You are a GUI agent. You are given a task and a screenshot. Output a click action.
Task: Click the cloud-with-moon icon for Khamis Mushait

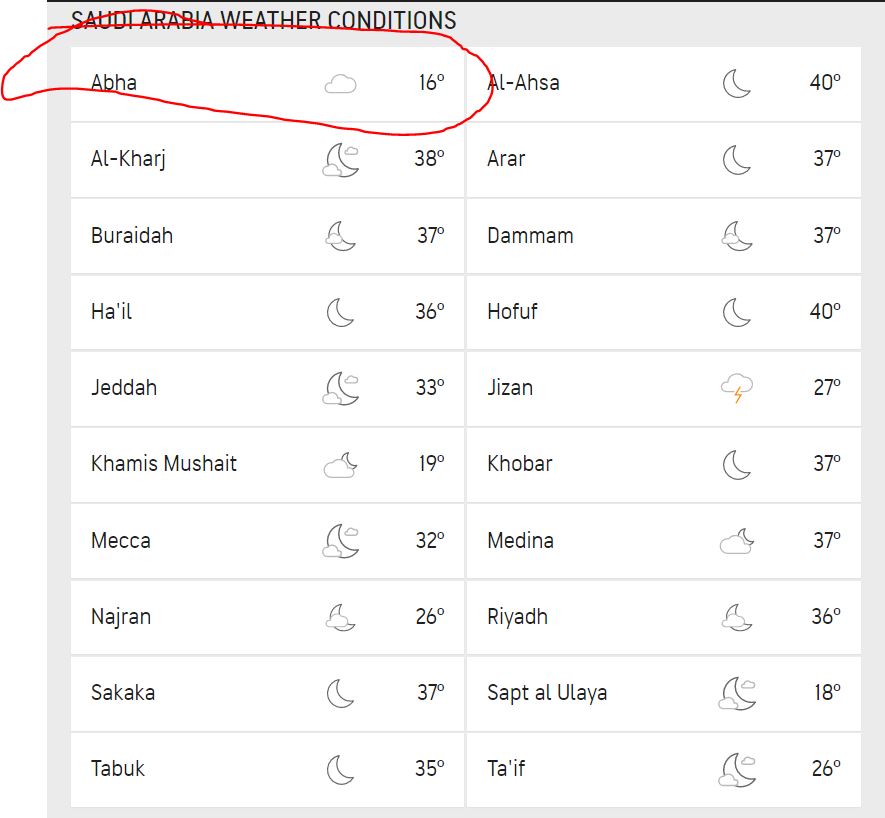(340, 465)
